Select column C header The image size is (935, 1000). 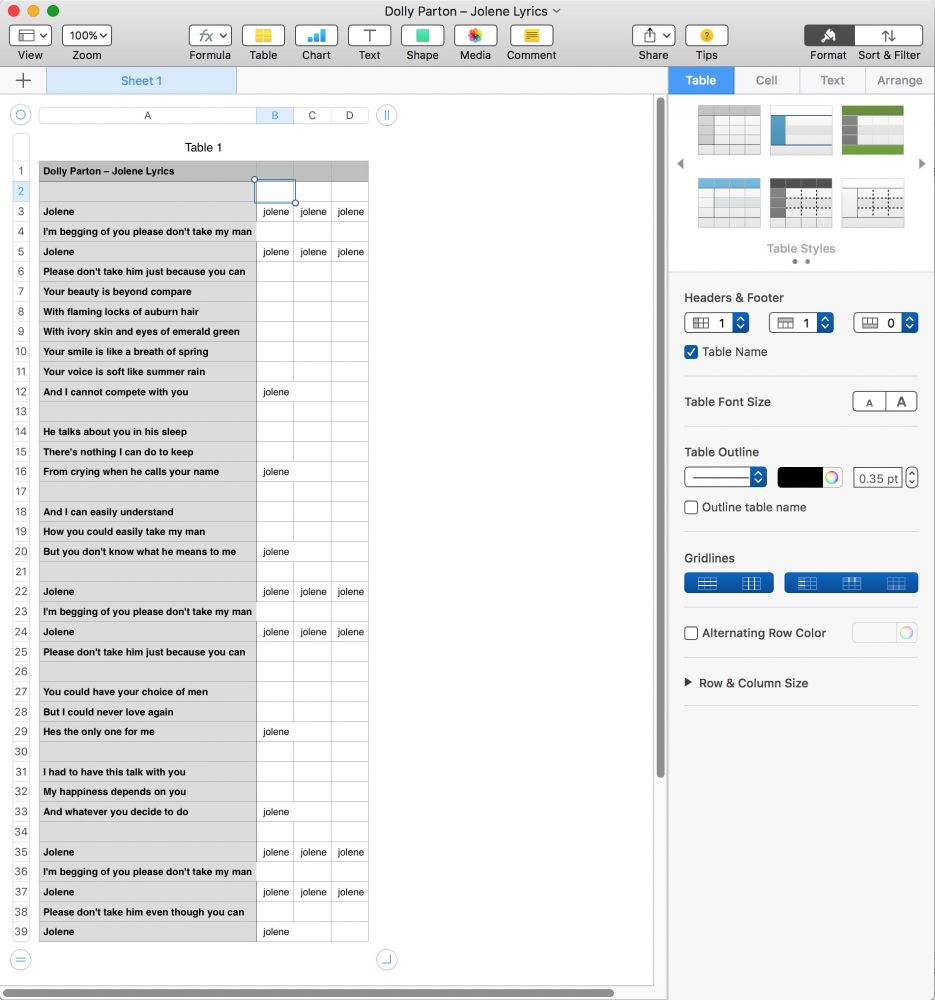click(312, 115)
